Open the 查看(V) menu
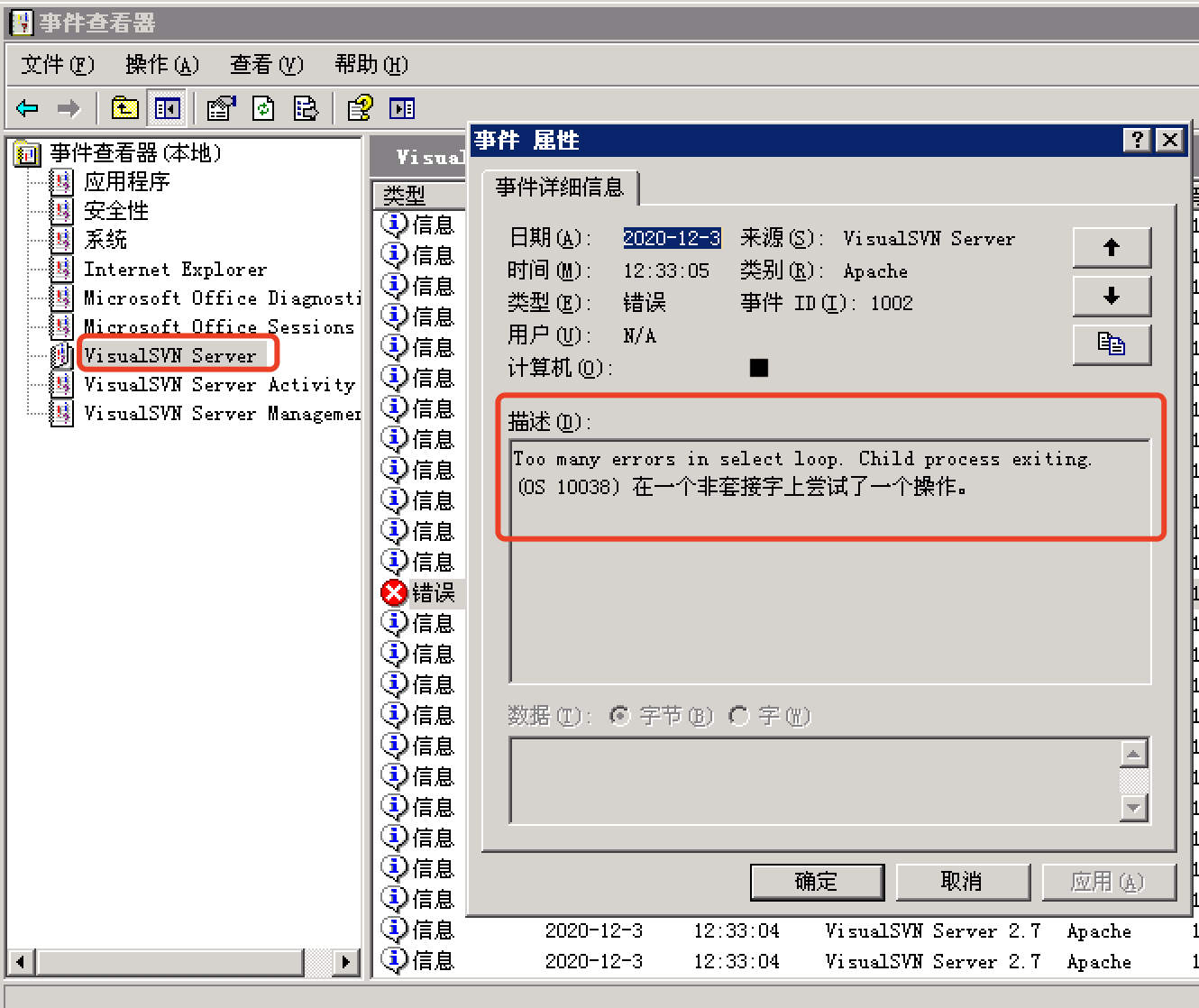This screenshot has height=1008, width=1199. (267, 65)
